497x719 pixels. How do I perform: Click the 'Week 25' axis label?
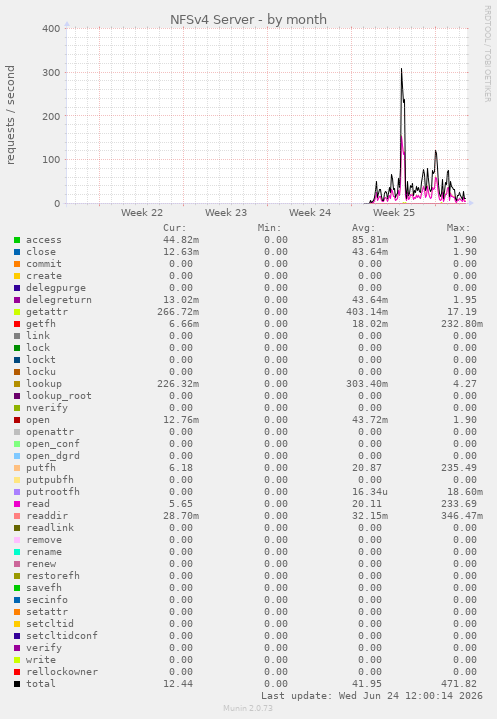click(x=394, y=213)
